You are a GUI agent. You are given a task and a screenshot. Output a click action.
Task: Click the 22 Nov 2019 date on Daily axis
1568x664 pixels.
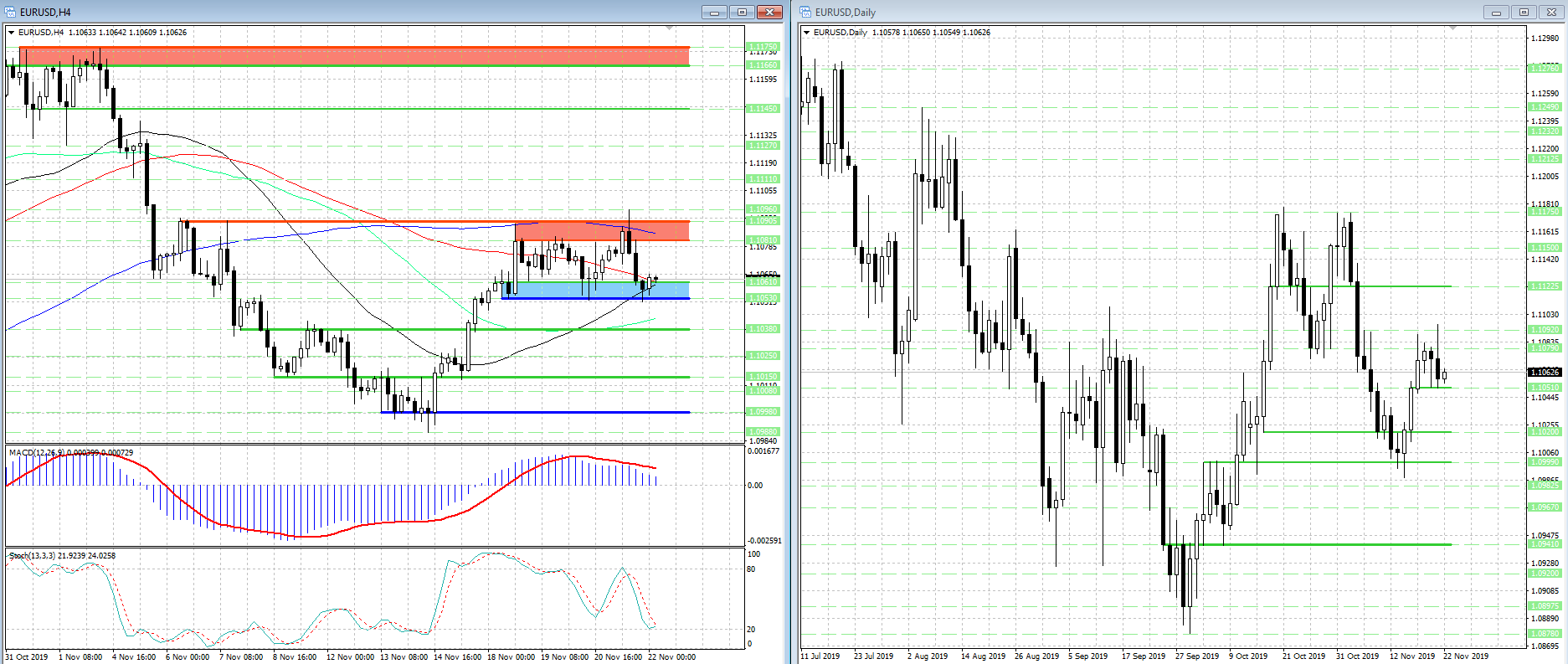[1465, 656]
